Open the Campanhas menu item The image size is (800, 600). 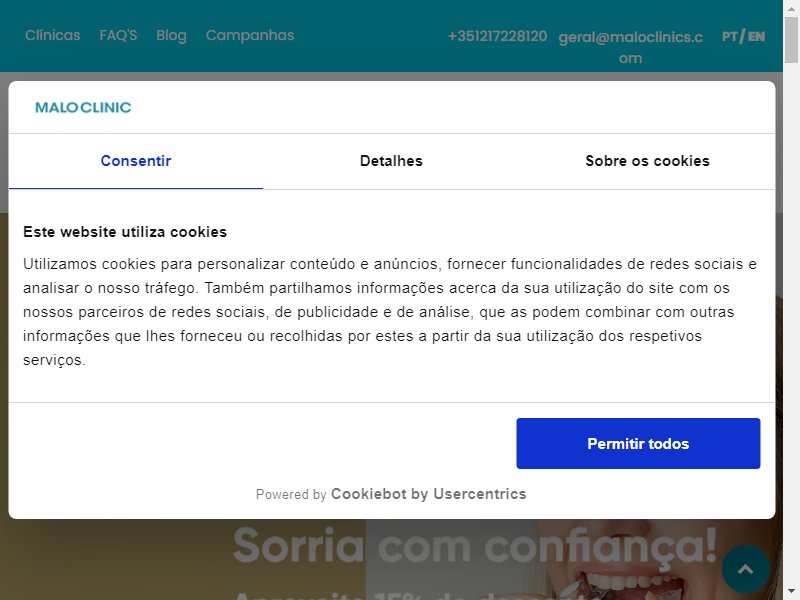point(250,35)
